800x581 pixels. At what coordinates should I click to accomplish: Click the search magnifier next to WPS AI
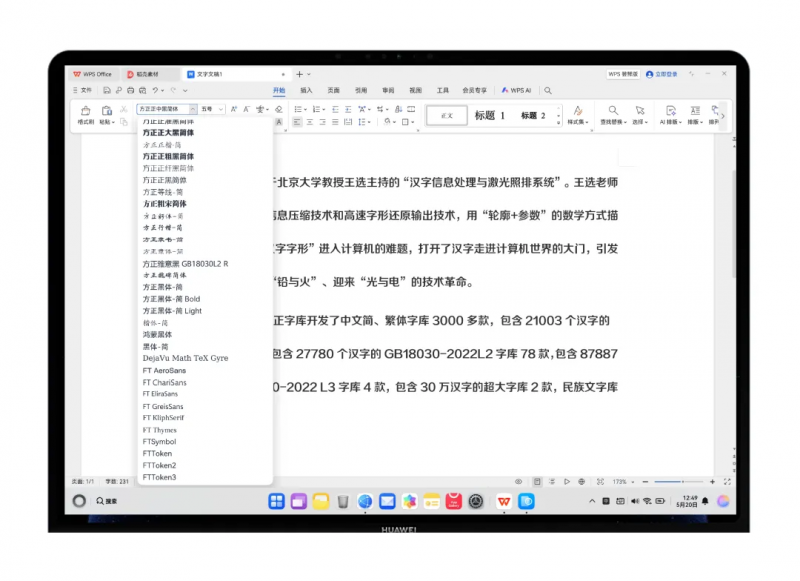click(x=547, y=90)
